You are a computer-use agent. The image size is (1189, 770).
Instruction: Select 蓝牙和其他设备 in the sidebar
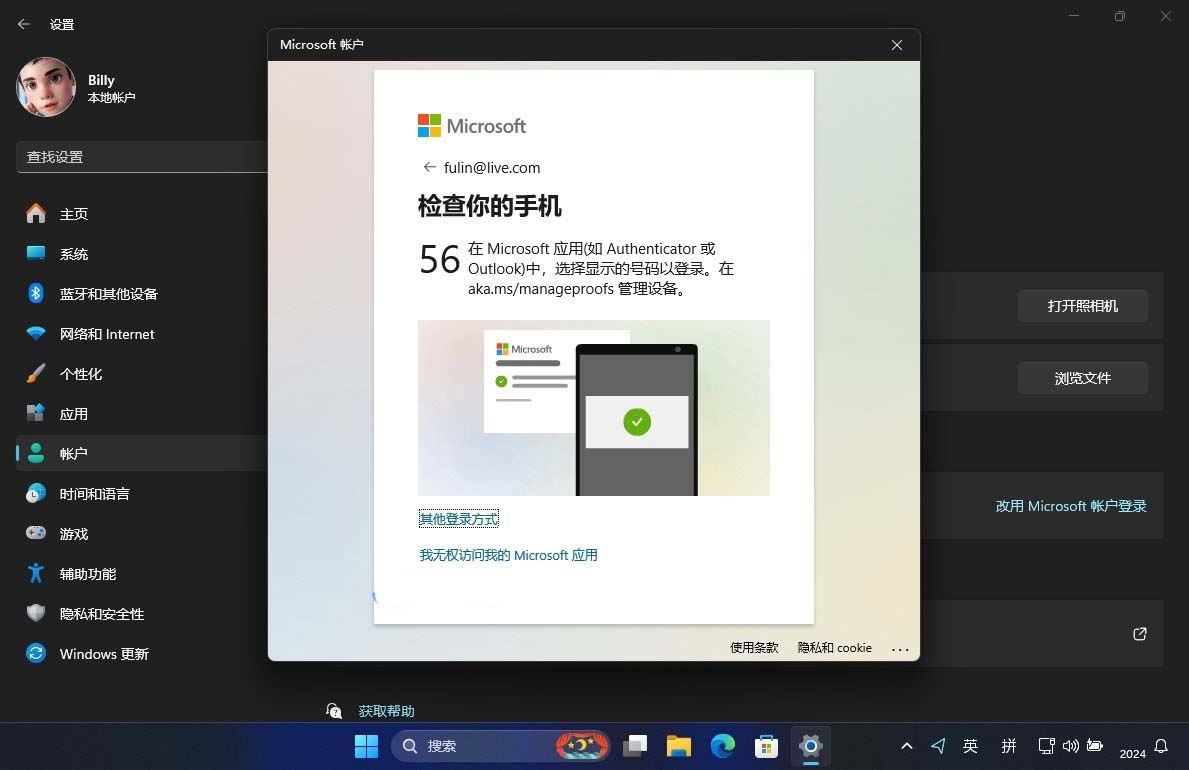pos(108,293)
